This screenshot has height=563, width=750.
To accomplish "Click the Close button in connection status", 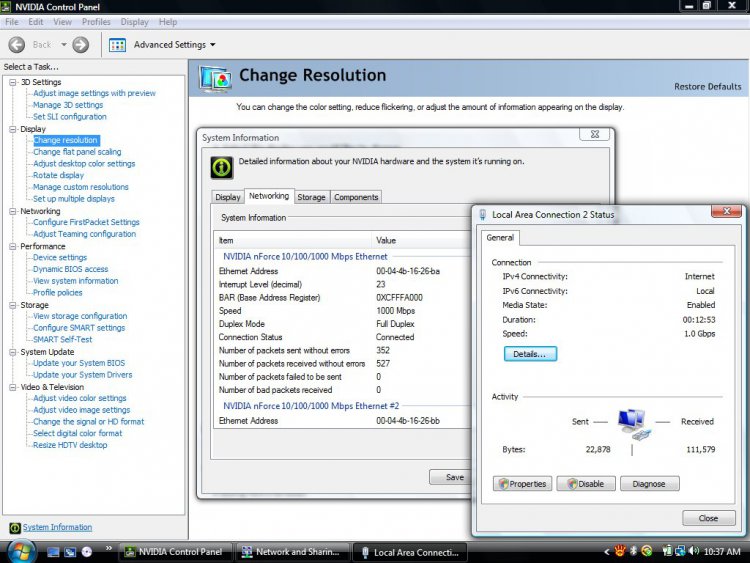I will point(708,518).
